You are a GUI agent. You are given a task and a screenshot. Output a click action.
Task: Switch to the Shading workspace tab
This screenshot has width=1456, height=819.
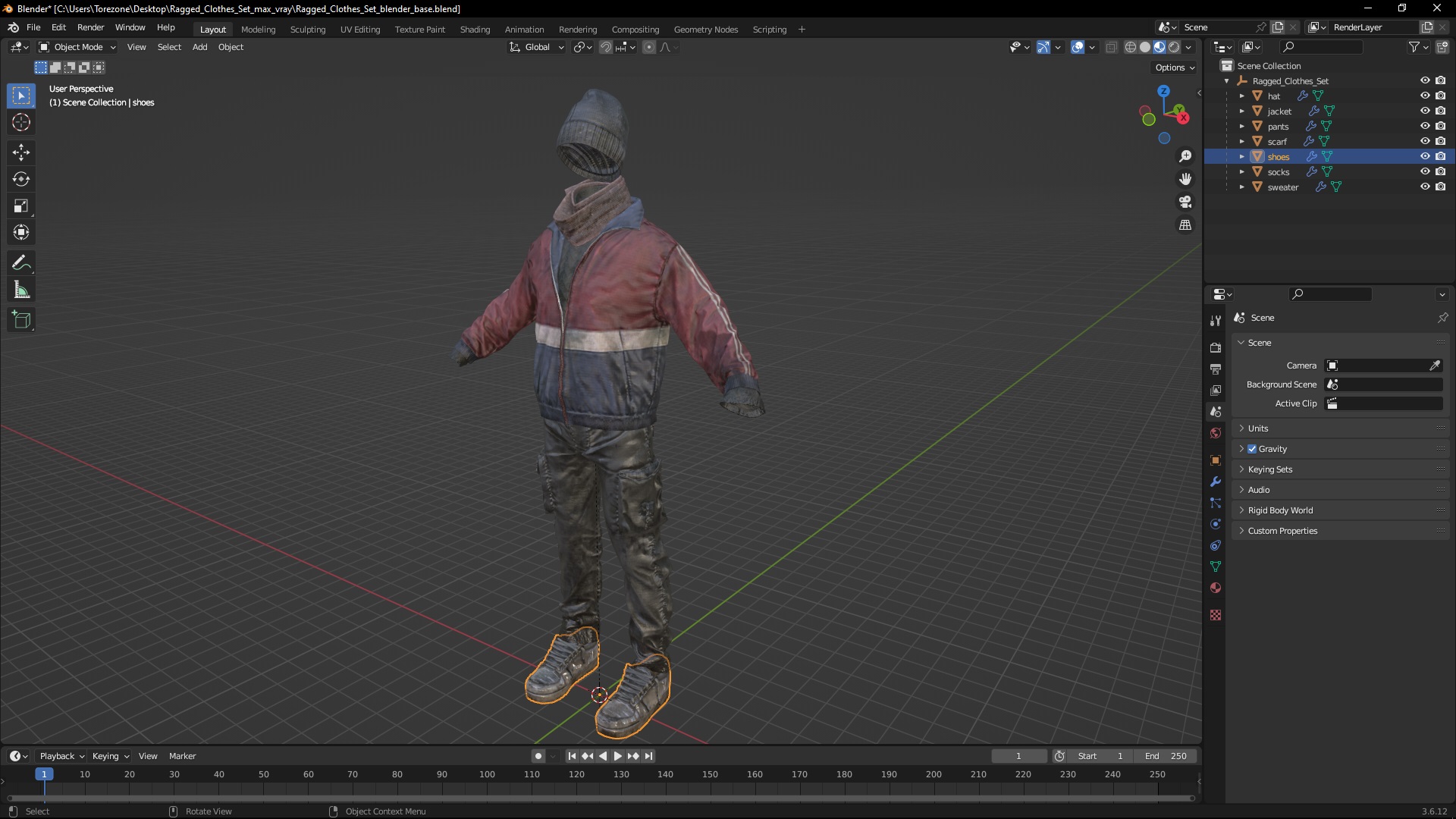coord(475,30)
